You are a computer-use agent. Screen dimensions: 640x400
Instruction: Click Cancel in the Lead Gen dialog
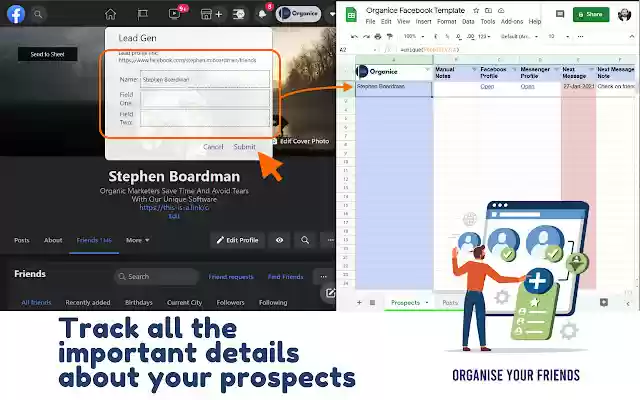pyautogui.click(x=213, y=147)
